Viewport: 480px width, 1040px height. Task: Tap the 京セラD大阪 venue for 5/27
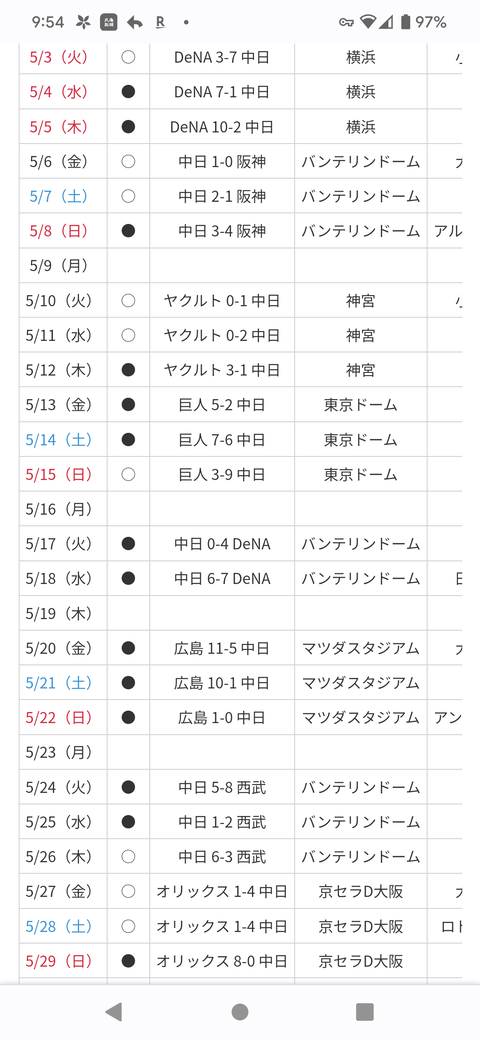[361, 891]
